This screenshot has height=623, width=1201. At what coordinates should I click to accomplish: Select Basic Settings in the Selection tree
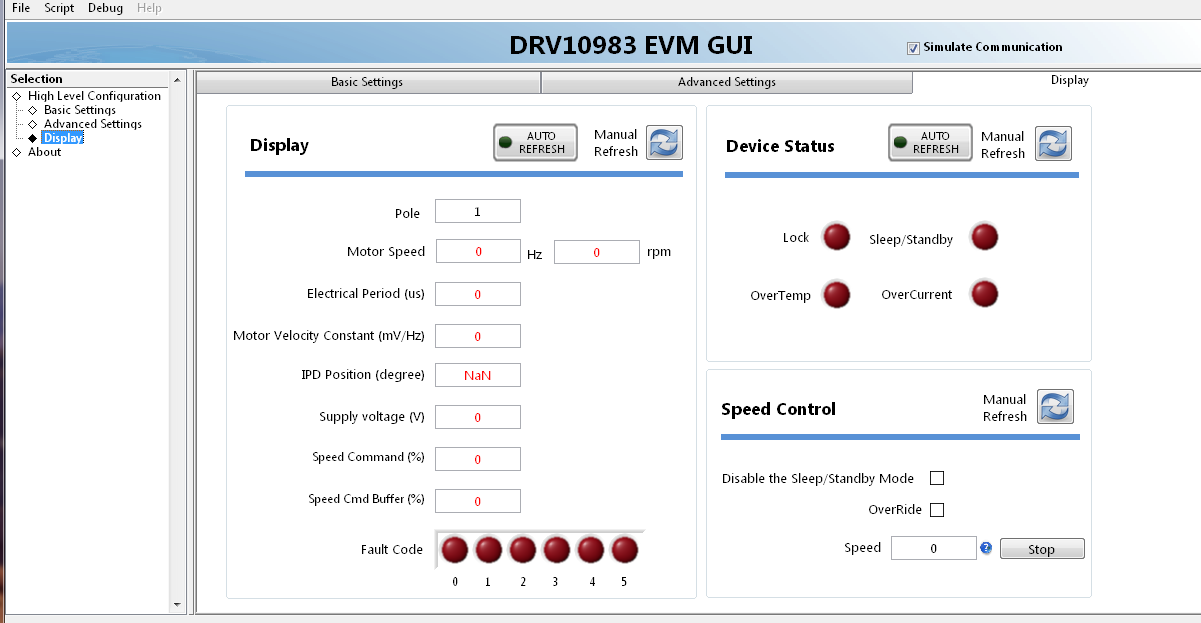[x=80, y=110]
